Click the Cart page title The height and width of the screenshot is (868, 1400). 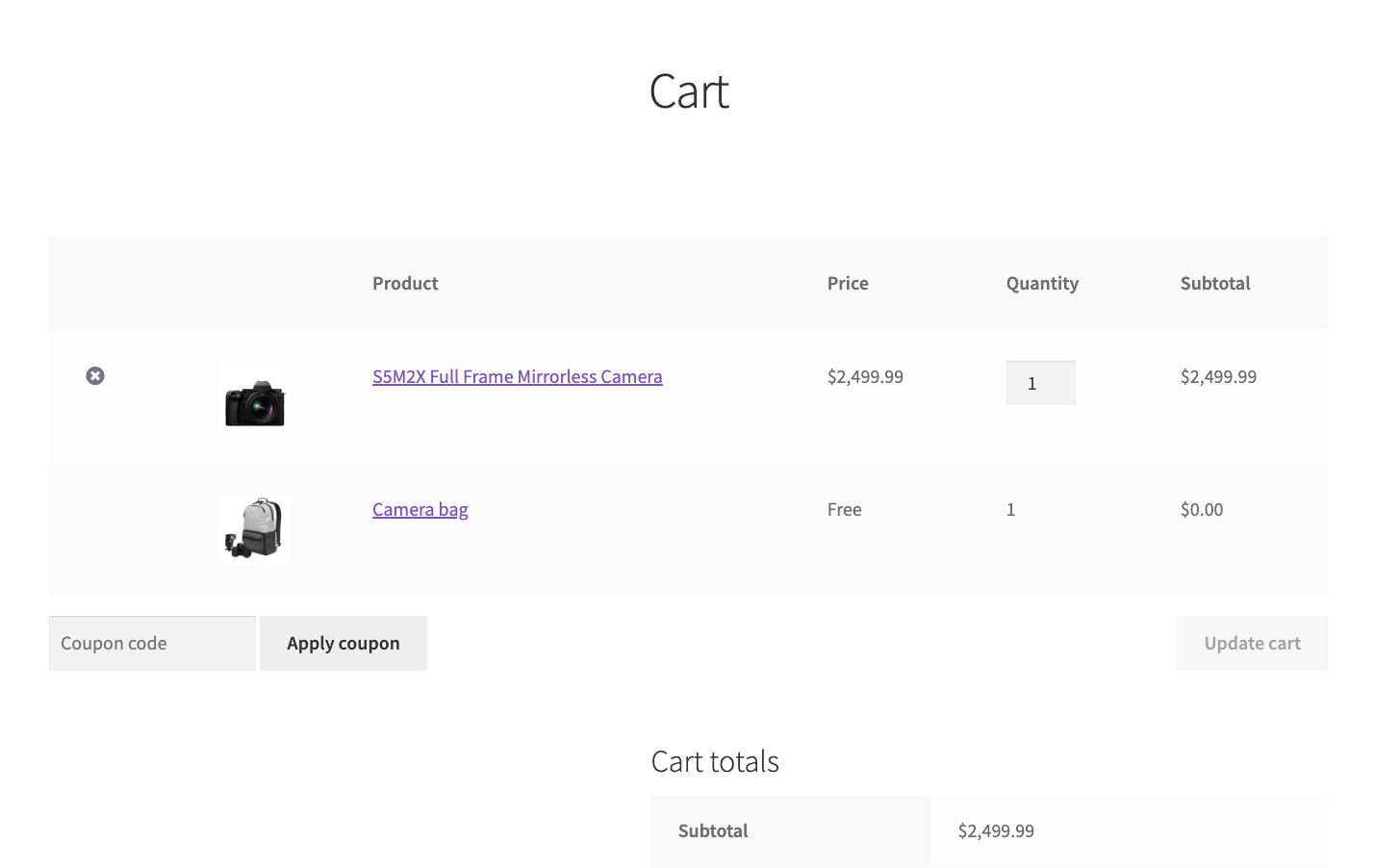tap(689, 90)
